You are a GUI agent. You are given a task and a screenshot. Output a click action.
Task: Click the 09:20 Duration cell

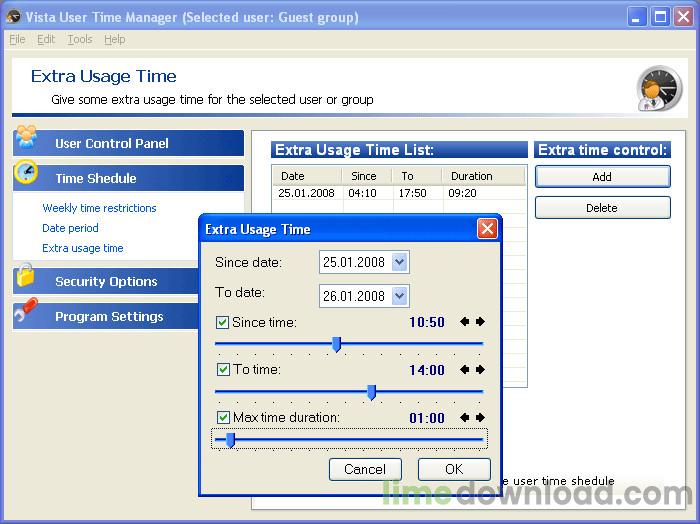pos(462,193)
